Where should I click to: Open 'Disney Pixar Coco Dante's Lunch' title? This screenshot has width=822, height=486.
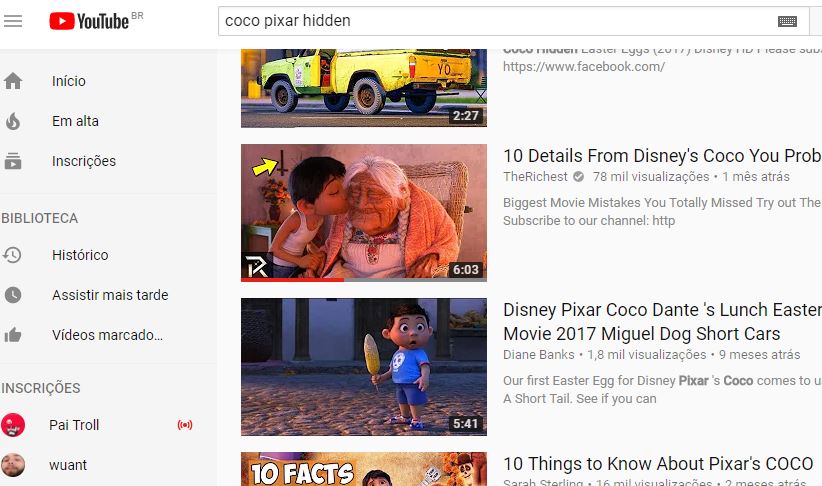662,321
